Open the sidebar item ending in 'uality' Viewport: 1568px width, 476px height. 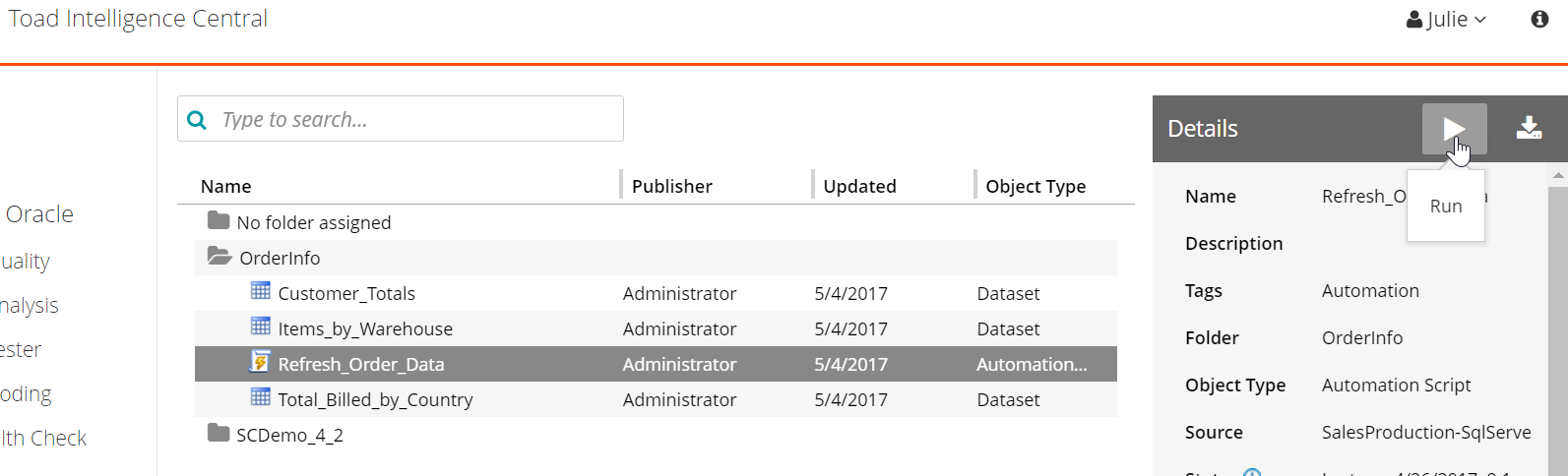[25, 262]
